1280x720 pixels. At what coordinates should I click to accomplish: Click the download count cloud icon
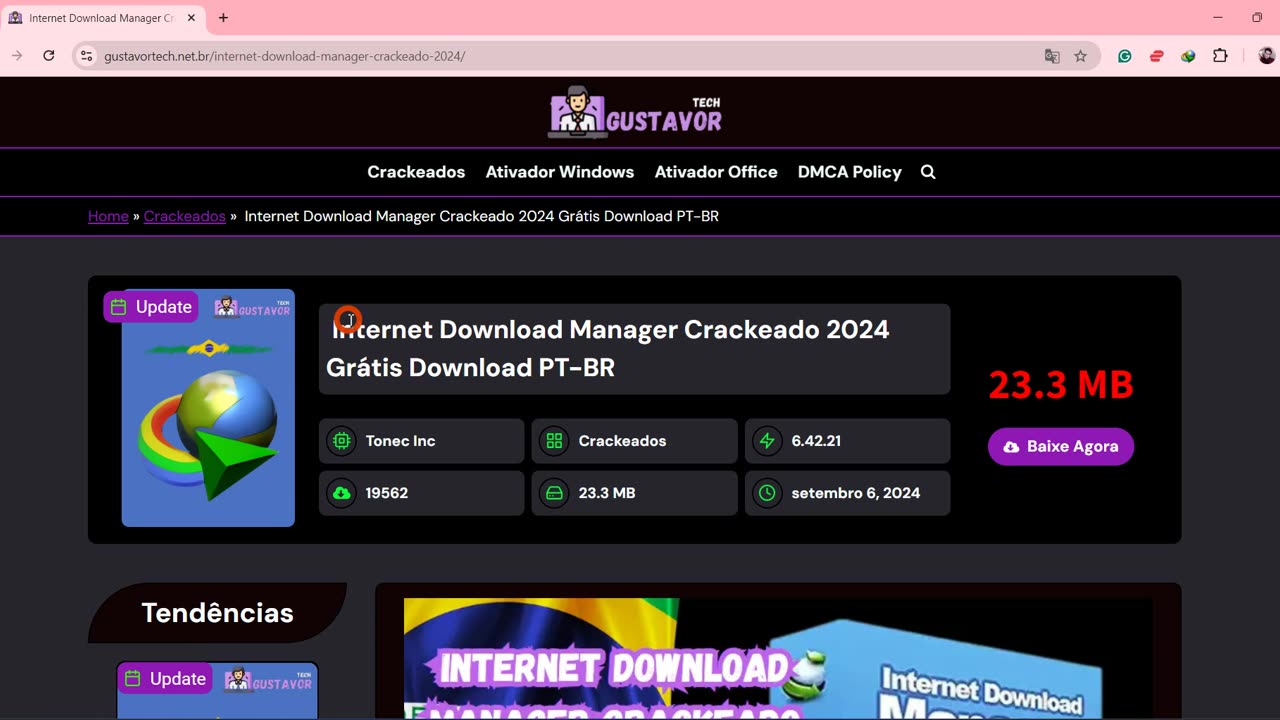(x=342, y=493)
